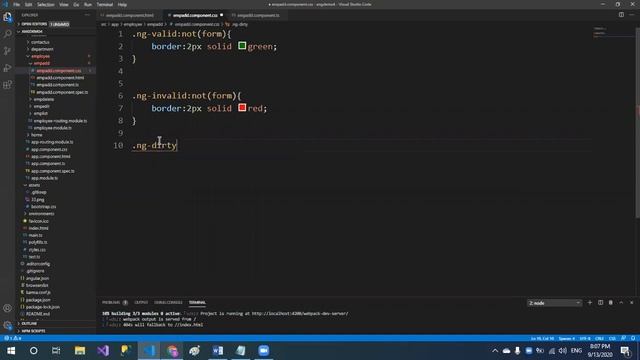Expand the environments folder
This screenshot has width=640, height=360.
point(41,213)
